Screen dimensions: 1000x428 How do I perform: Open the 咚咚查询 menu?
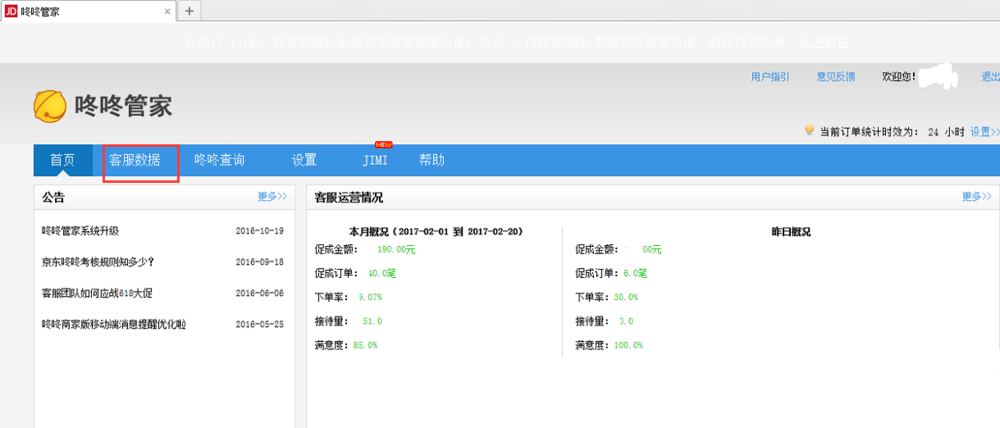pos(219,160)
